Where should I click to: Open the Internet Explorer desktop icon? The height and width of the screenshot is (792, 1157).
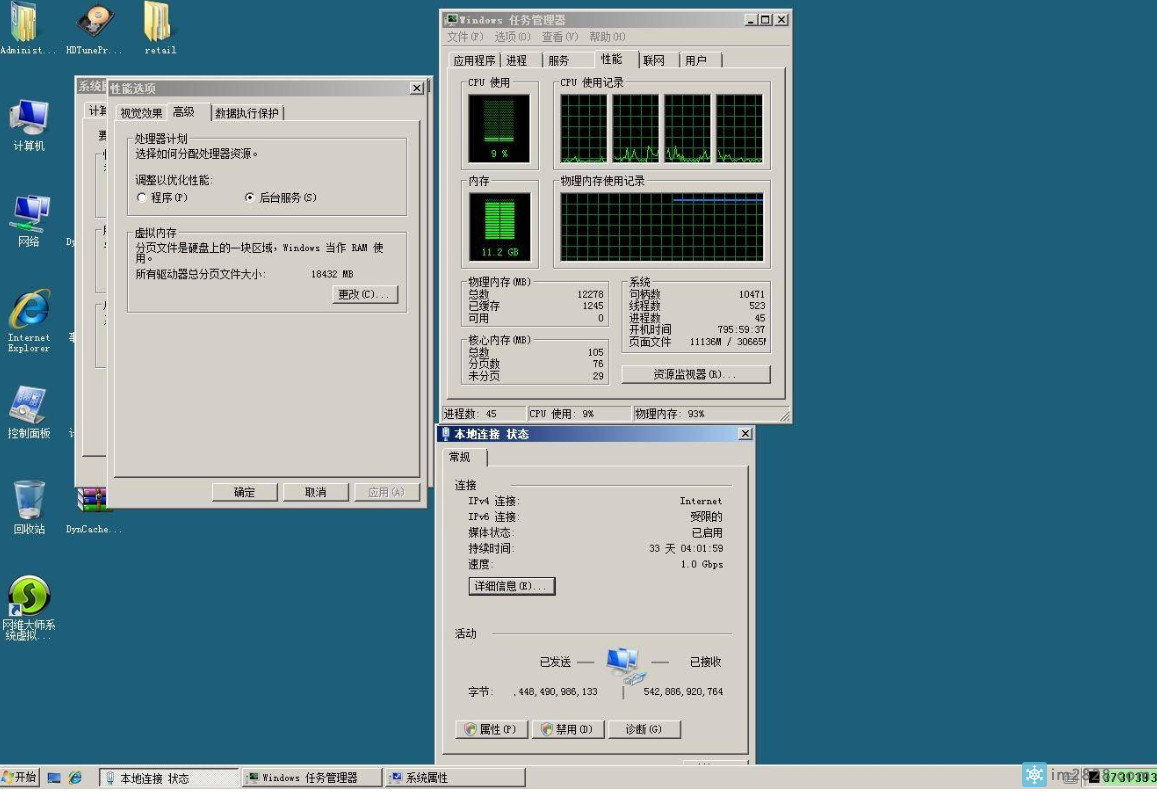pyautogui.click(x=29, y=312)
